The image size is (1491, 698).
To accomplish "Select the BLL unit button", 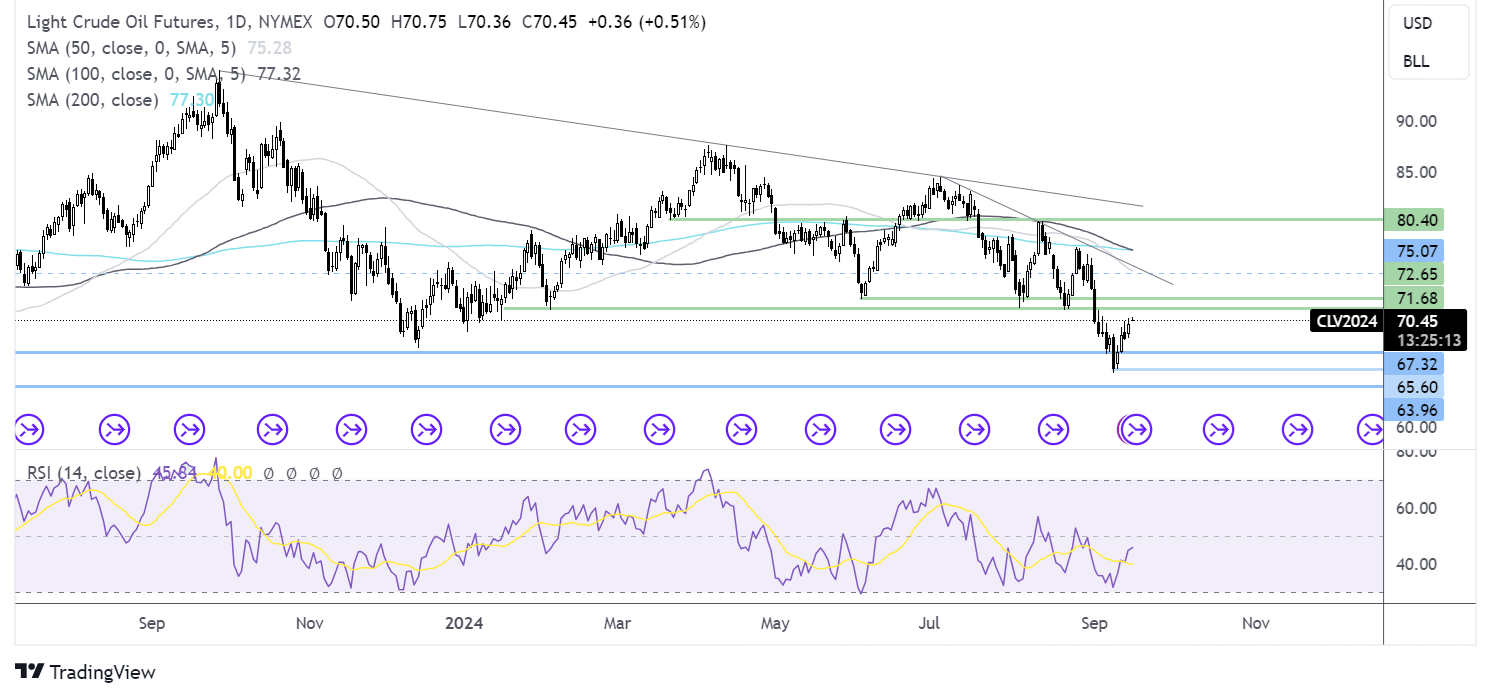I will click(1417, 61).
